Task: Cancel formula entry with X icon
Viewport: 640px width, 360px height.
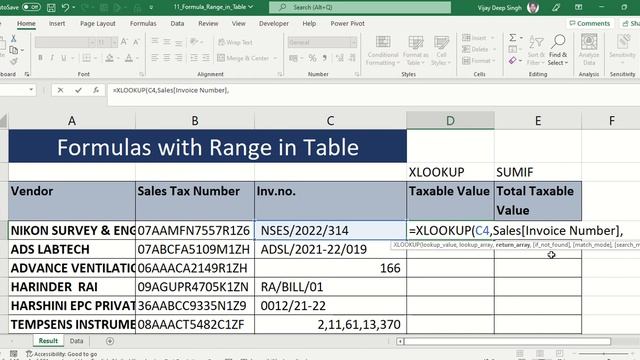Action: coord(60,90)
